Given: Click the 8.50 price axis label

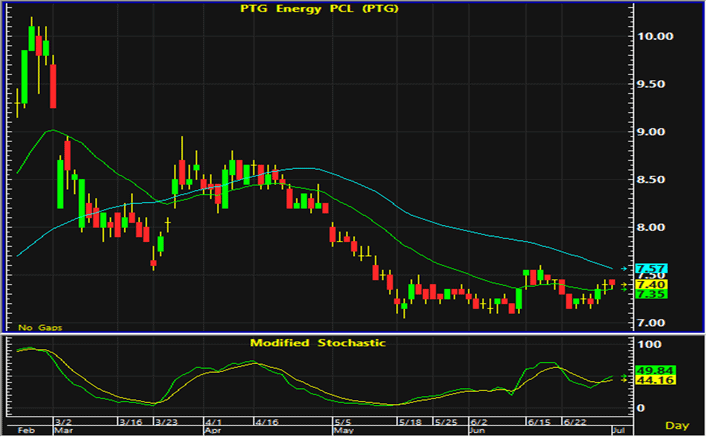Looking at the screenshot, I should point(651,180).
